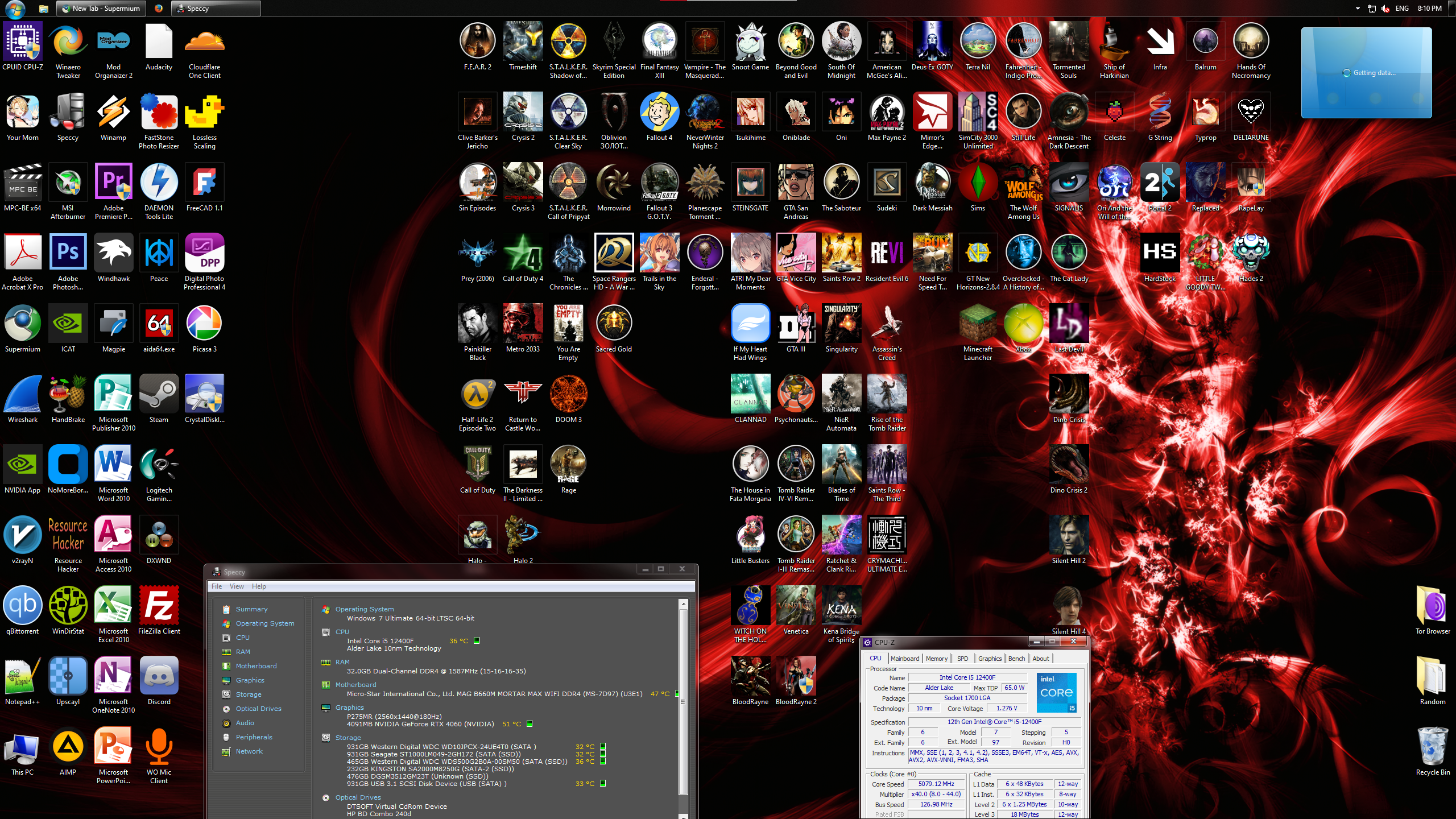Click the Core Speed value in CPU-Z
The height and width of the screenshot is (819, 1456).
(936, 784)
